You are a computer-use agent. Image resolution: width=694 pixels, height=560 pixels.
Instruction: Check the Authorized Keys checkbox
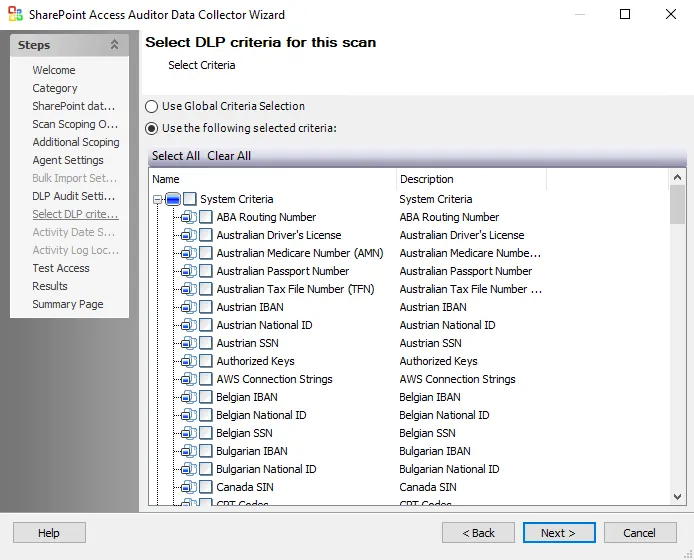coord(205,361)
